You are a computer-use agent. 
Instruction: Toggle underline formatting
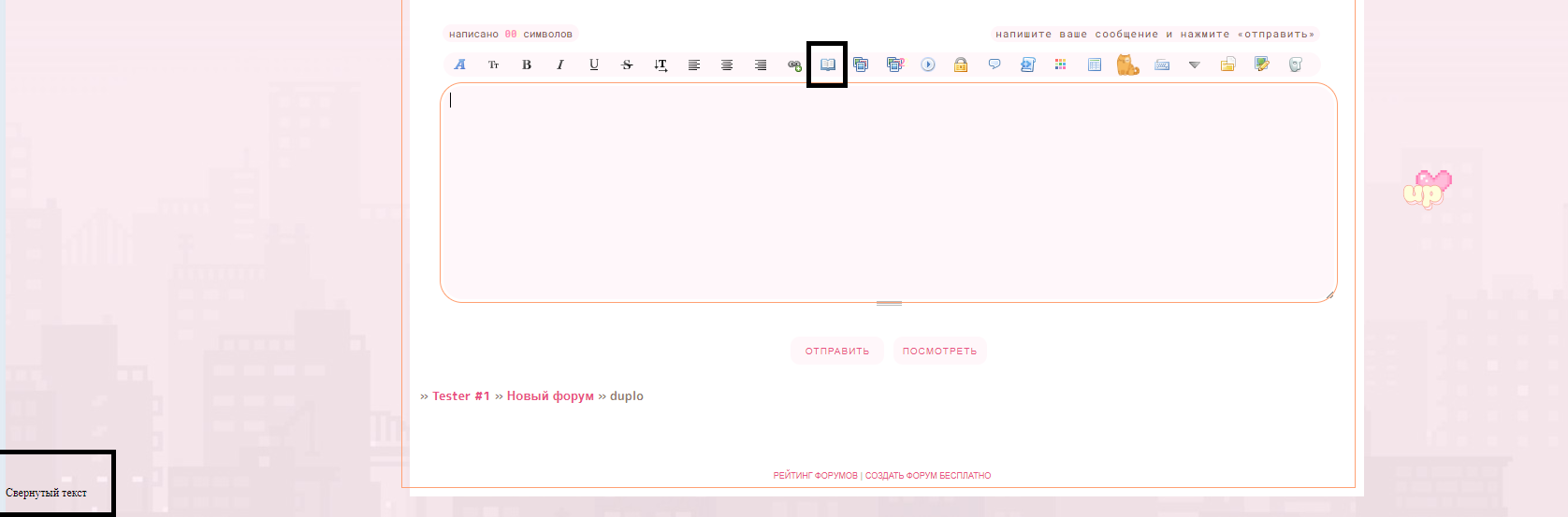(x=593, y=65)
